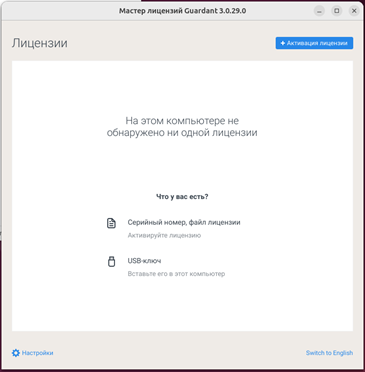Click 'Вставьте его в этот компьютер' text
This screenshot has width=365, height=372.
[176, 274]
